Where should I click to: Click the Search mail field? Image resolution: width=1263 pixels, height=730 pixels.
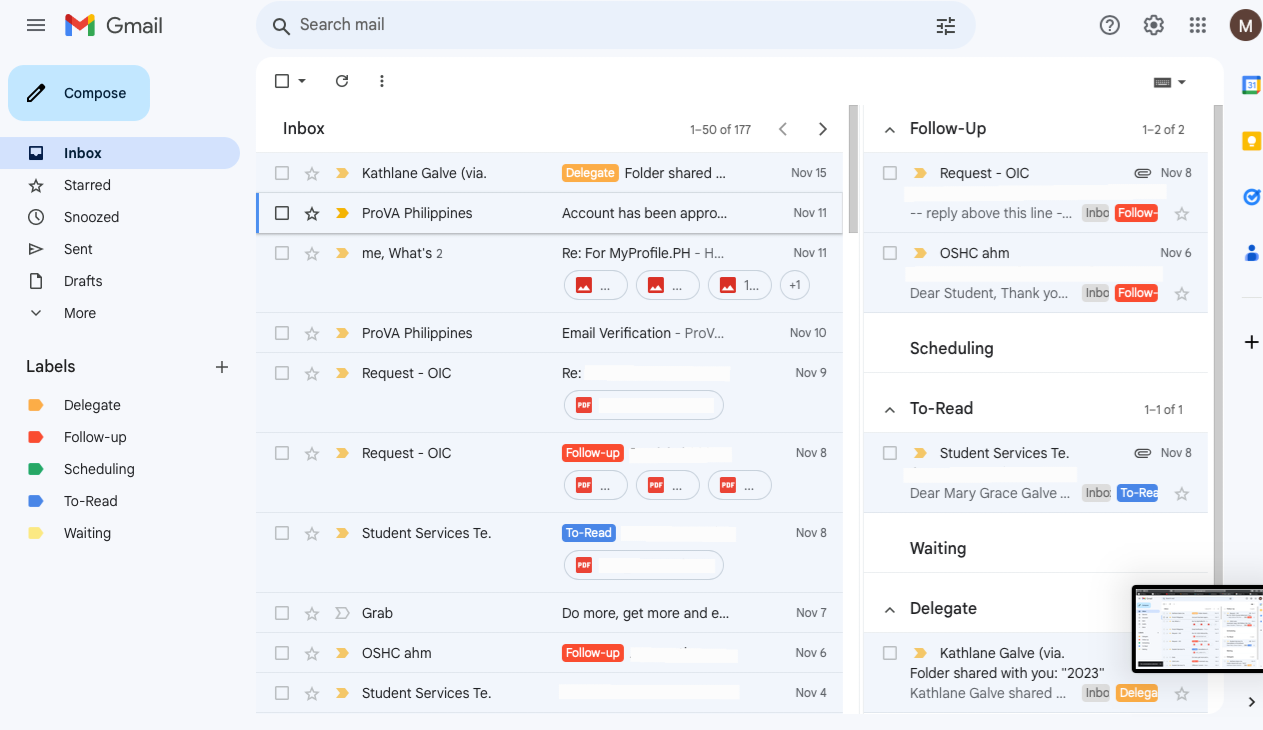(600, 25)
